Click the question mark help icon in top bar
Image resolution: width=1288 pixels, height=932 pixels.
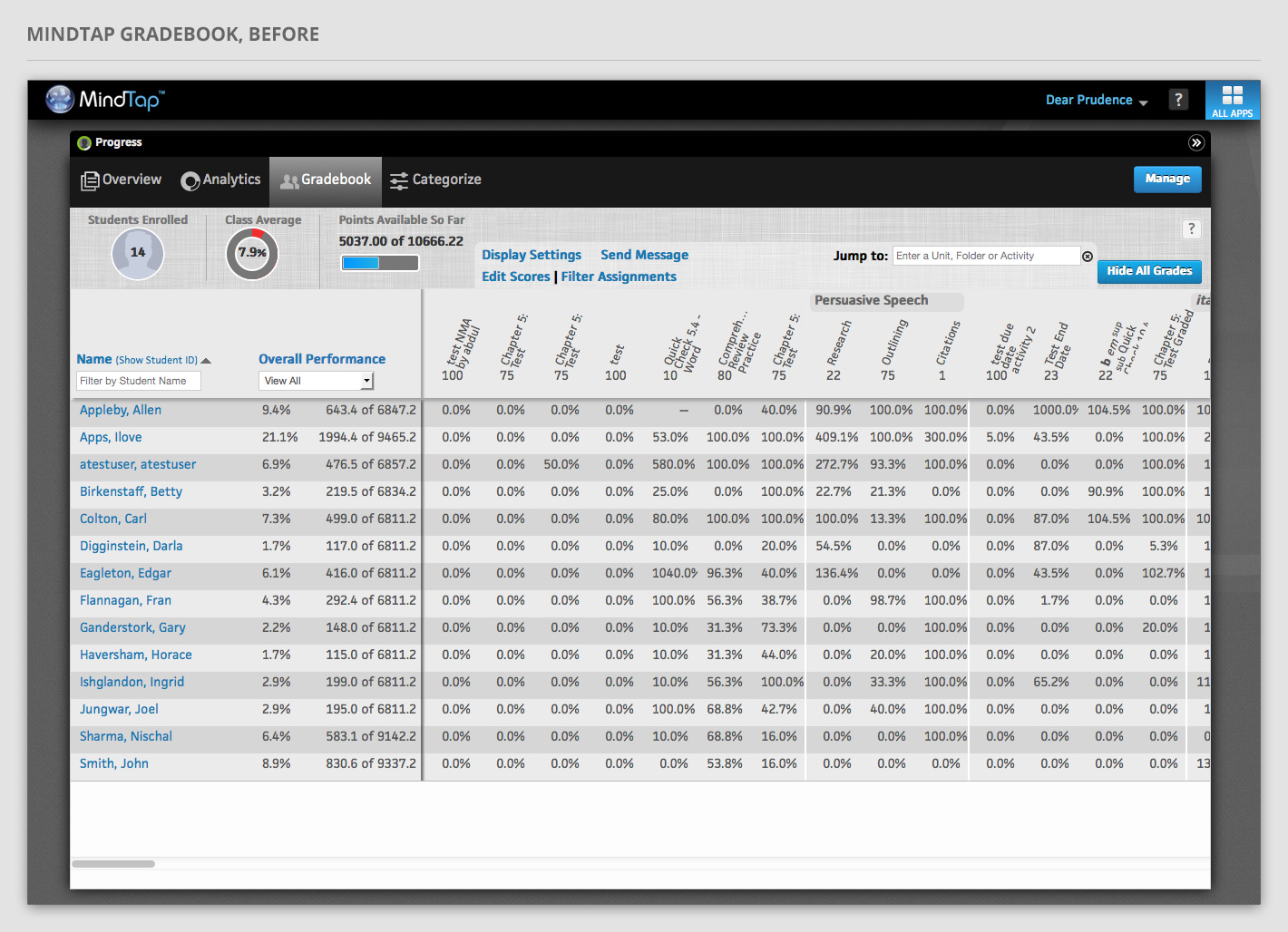[x=1177, y=100]
